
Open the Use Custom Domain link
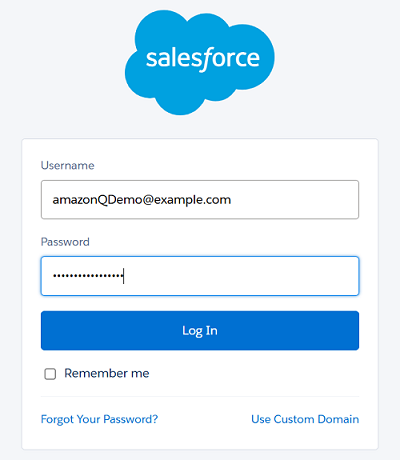[x=305, y=419]
